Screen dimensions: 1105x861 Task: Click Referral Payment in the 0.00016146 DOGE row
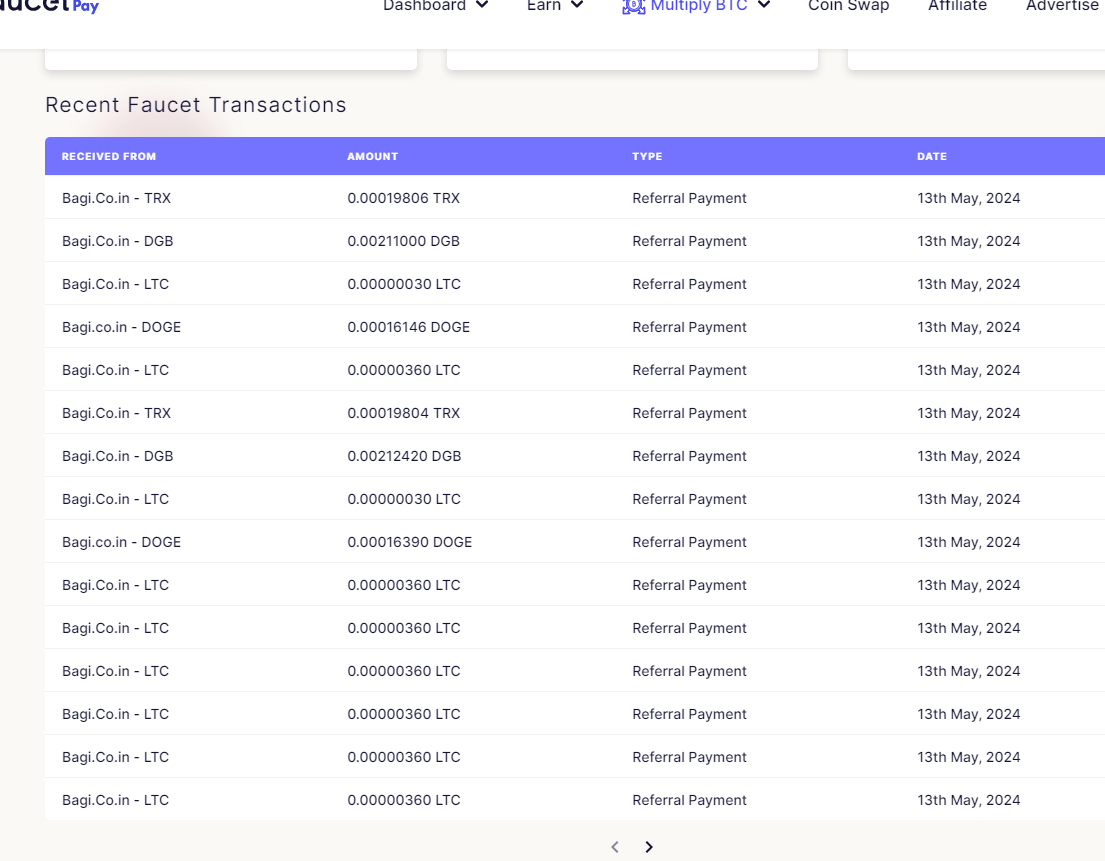[x=689, y=327]
